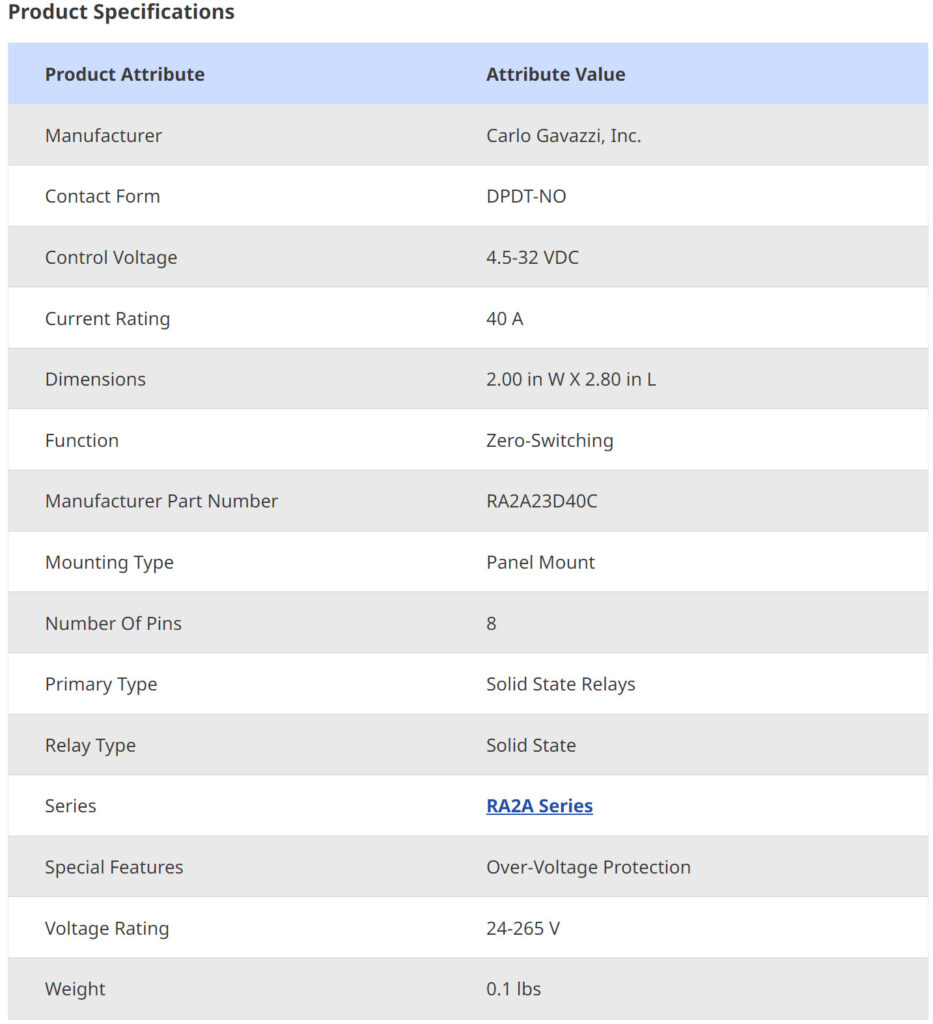Select the 0.1 lbs weight value
Viewport: 933px width, 1024px height.
pyautogui.click(x=513, y=989)
